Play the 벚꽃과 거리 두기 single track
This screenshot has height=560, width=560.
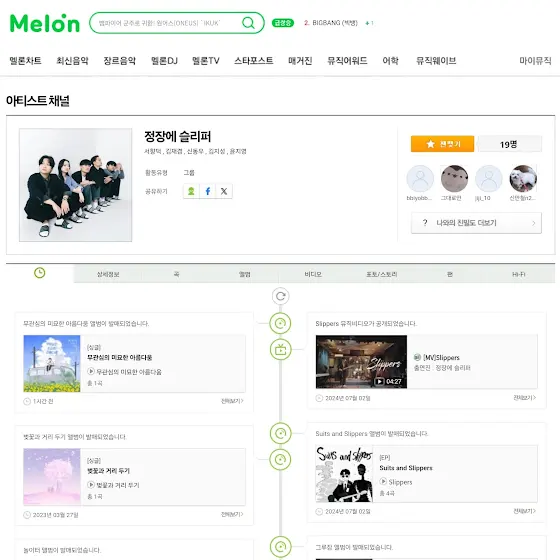(91, 485)
